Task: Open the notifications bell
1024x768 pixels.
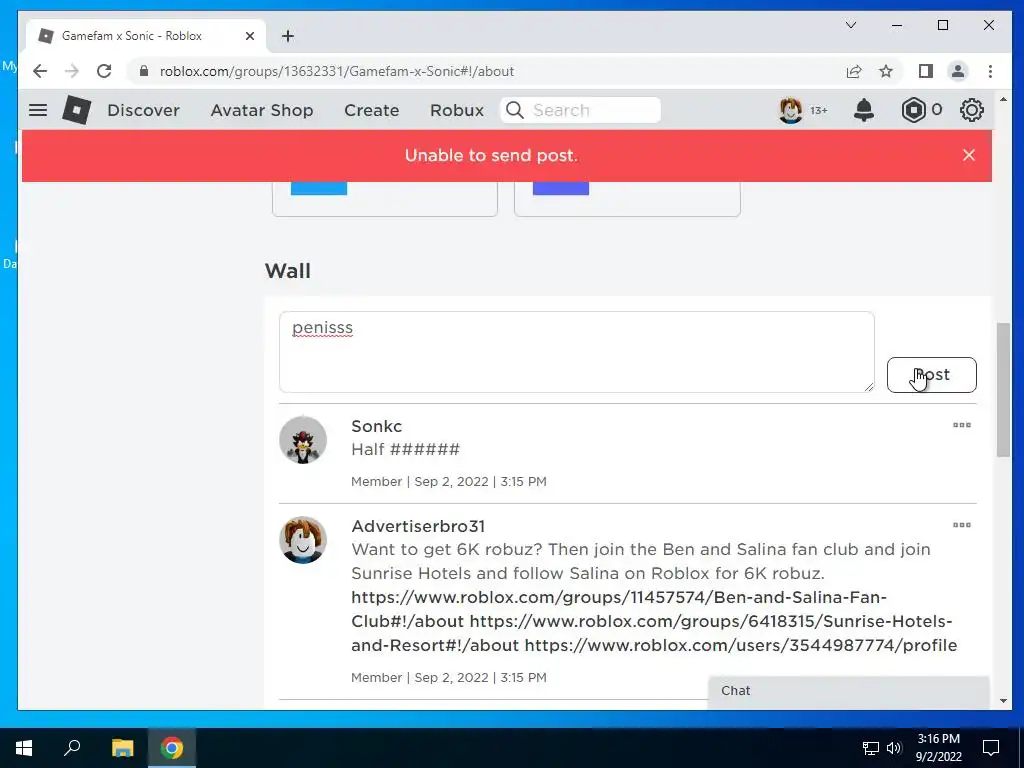Action: (863, 110)
